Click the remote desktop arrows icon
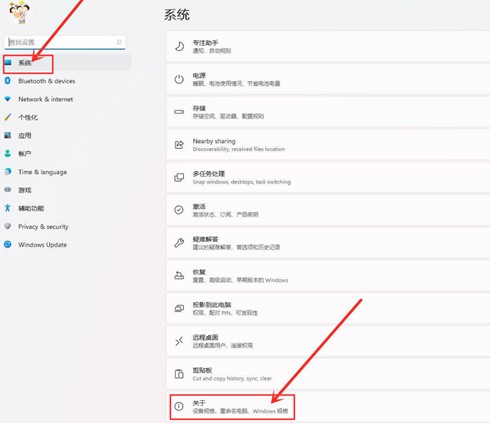This screenshot has height=423, width=490. [x=179, y=341]
